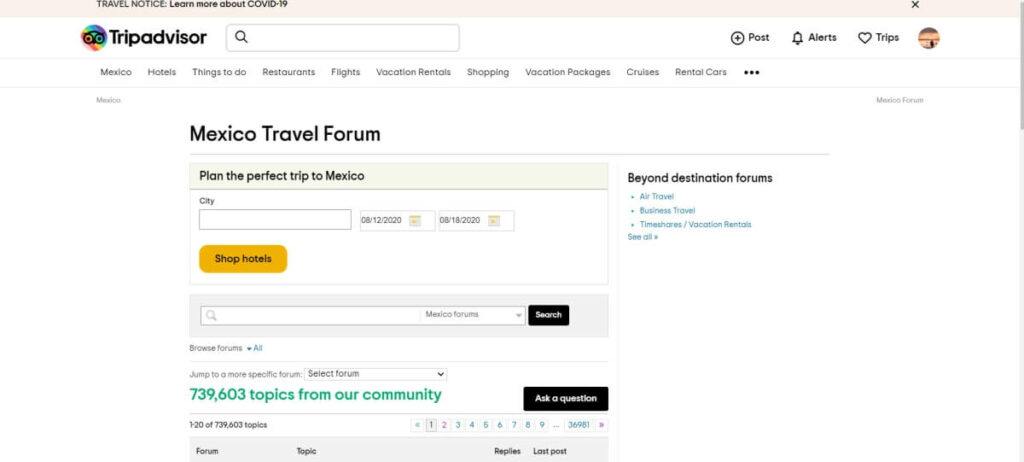The image size is (1024, 462).
Task: Click the forum Search button
Action: tap(549, 315)
